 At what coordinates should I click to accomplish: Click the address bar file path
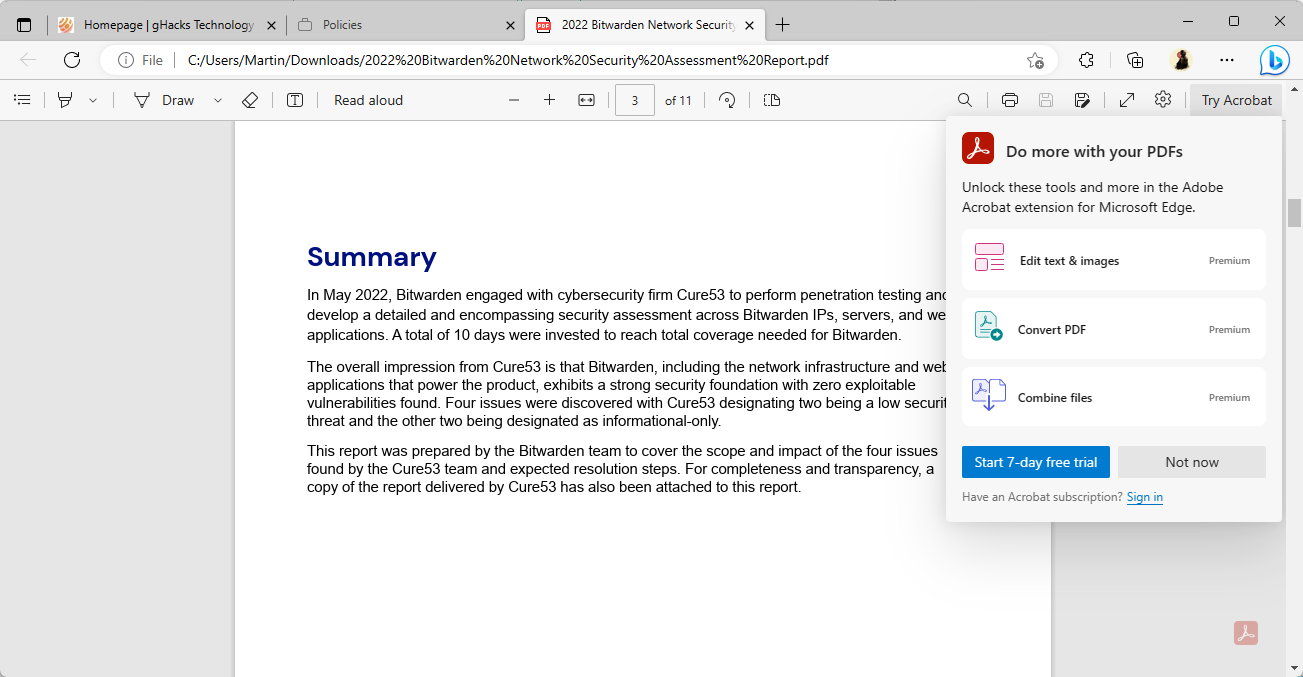click(x=508, y=60)
